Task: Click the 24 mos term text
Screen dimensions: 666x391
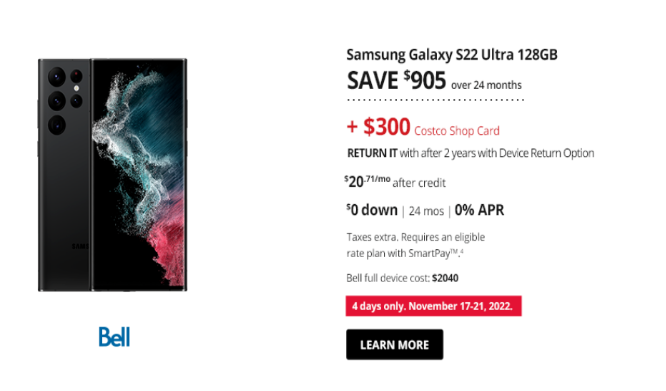Action: tap(426, 211)
